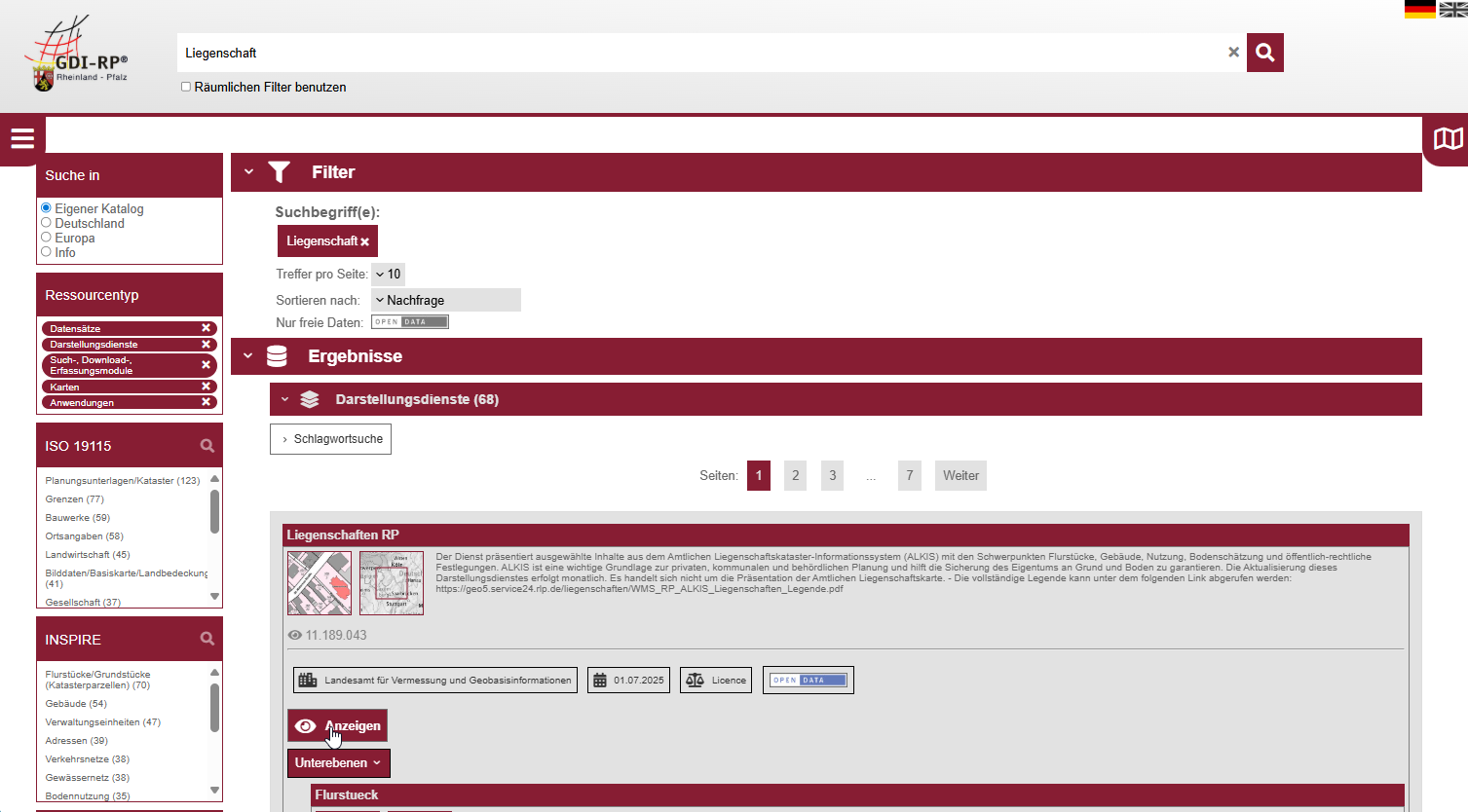Open the Treffer pro Seite dropdown
Viewport: 1468px width, 812px height.
(x=389, y=275)
